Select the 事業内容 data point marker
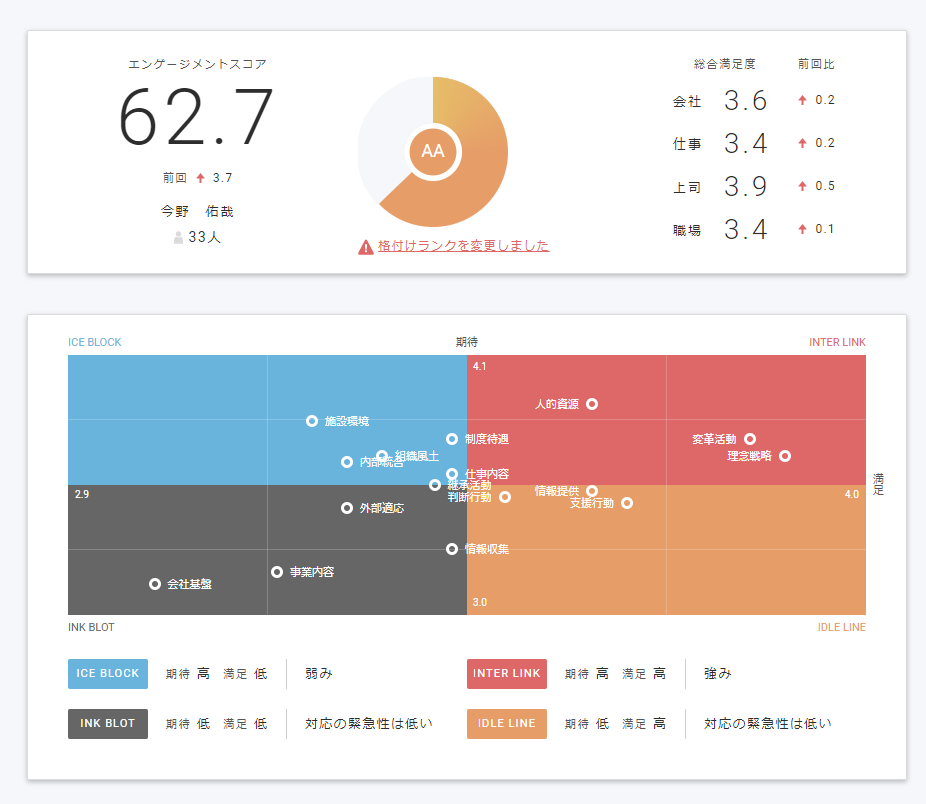 pos(277,572)
